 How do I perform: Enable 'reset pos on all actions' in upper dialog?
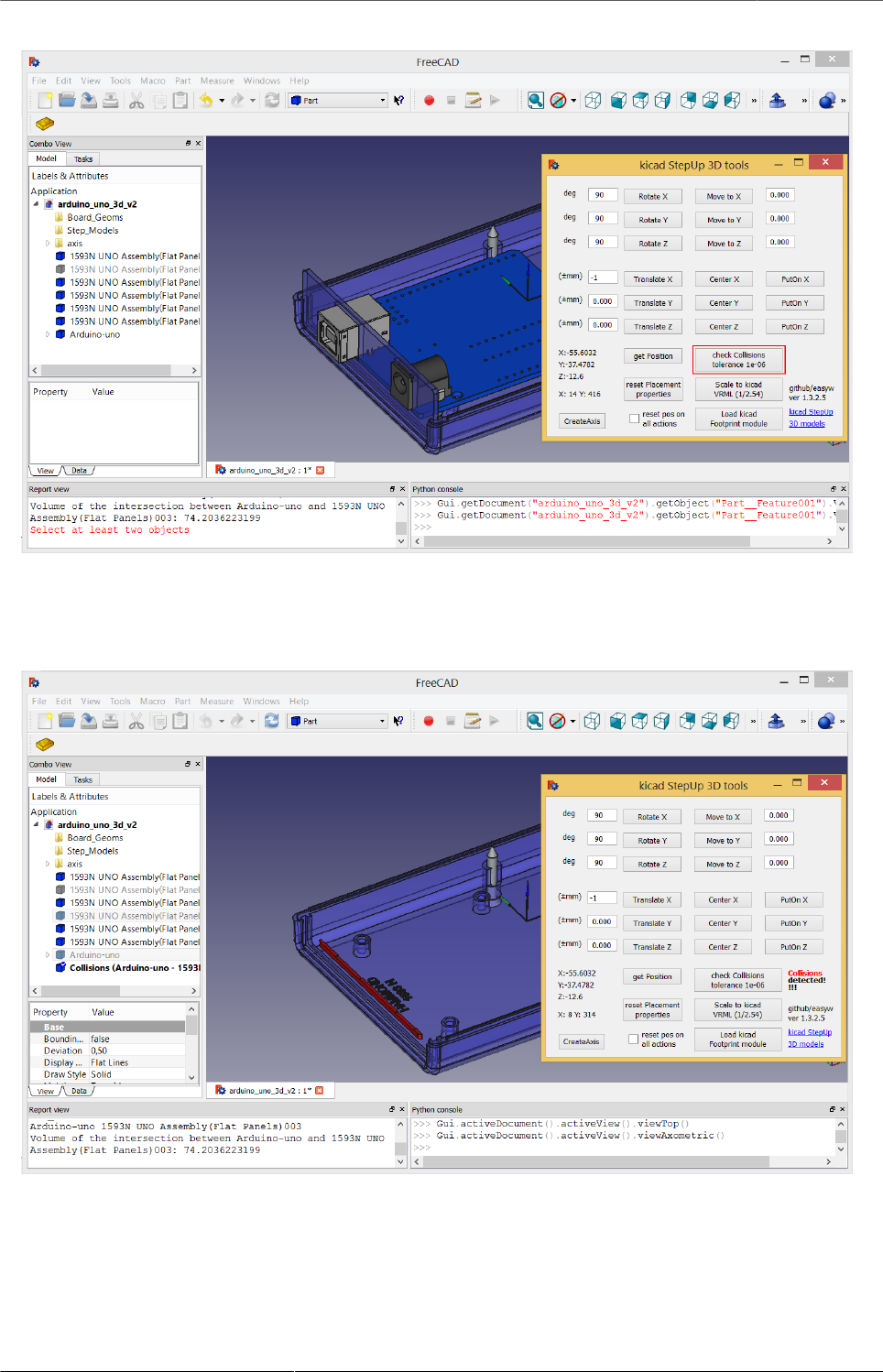pos(634,419)
